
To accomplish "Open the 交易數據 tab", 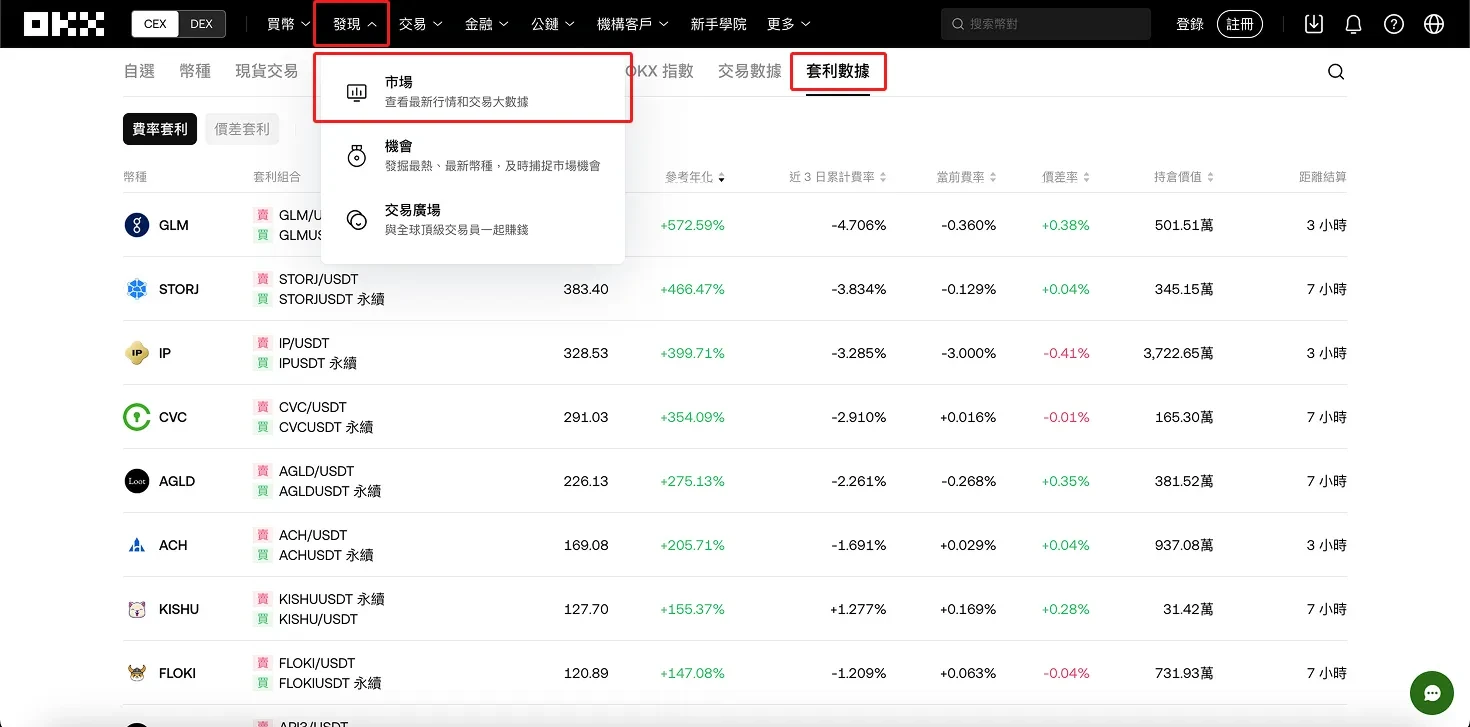I will click(750, 71).
